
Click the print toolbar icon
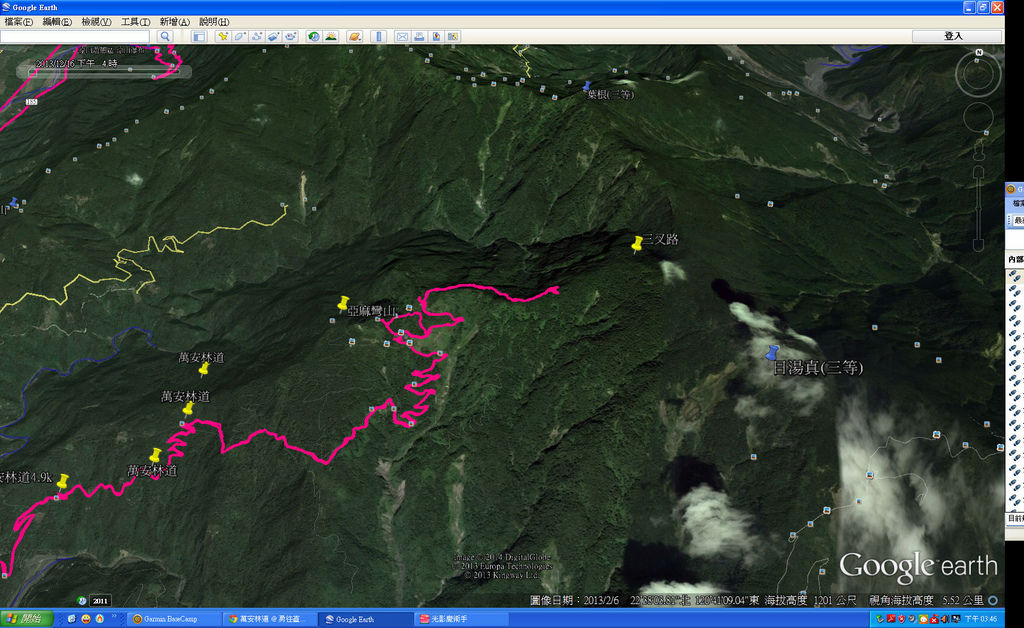(419, 37)
